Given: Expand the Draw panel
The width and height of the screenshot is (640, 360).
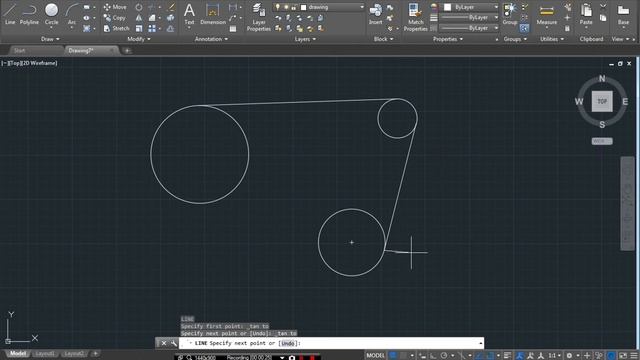Looking at the screenshot, I should tap(50, 39).
